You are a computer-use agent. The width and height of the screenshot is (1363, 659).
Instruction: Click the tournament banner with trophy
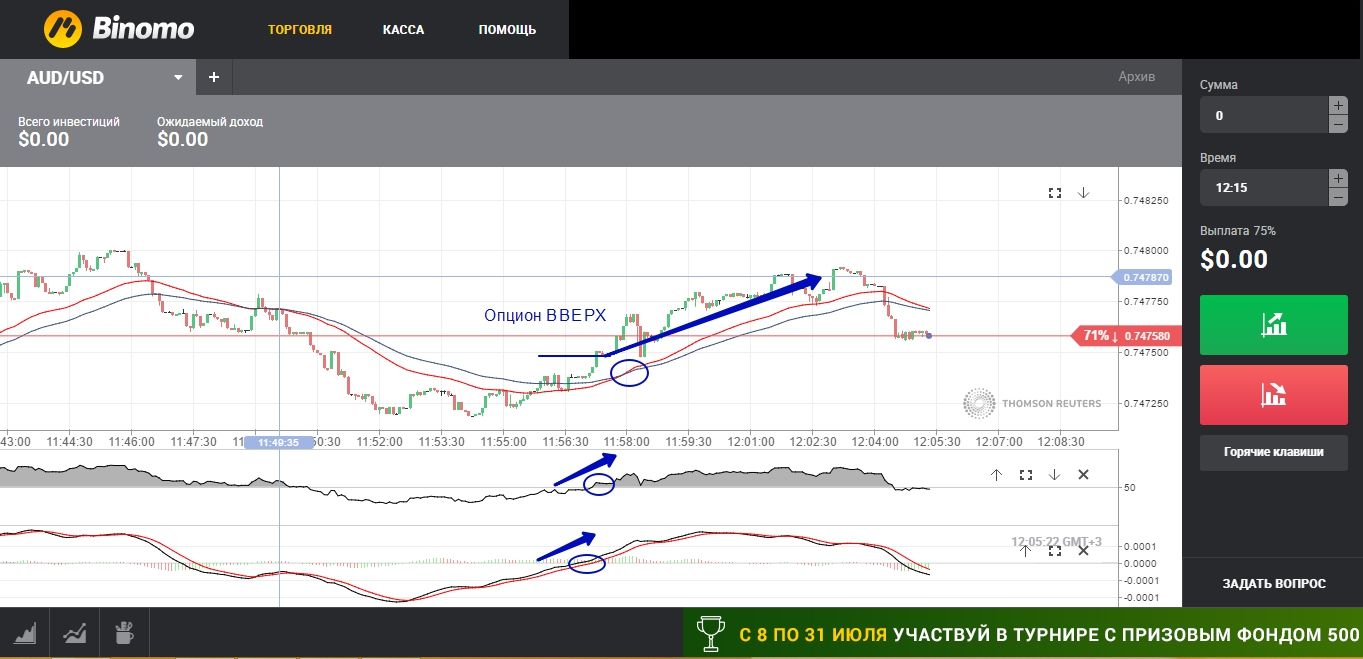(1022, 634)
